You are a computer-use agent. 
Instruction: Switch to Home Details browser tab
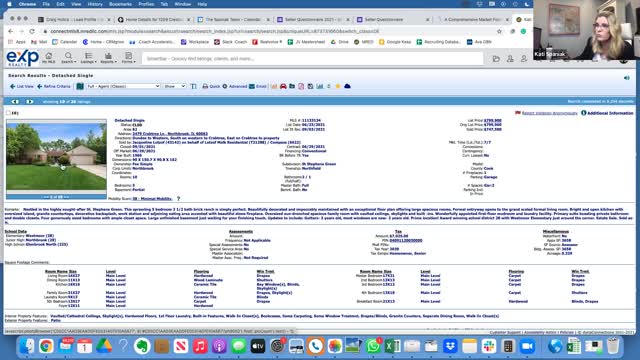click(154, 19)
